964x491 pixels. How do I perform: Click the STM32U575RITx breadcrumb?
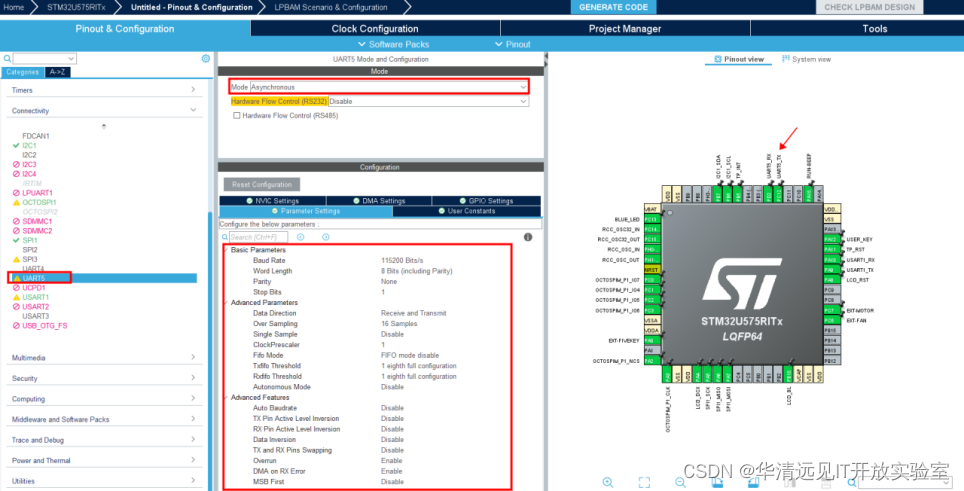click(76, 7)
